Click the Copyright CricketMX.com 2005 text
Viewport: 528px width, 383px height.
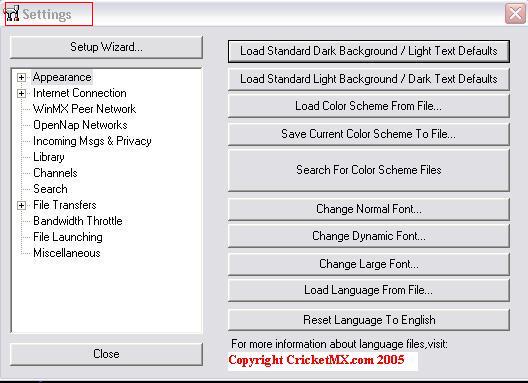click(316, 360)
